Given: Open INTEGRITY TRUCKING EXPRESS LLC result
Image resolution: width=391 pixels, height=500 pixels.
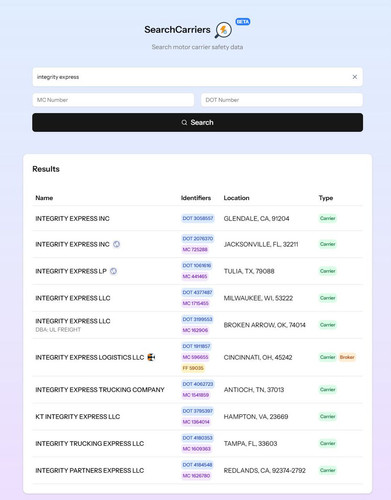Looking at the screenshot, I should click(90, 444).
